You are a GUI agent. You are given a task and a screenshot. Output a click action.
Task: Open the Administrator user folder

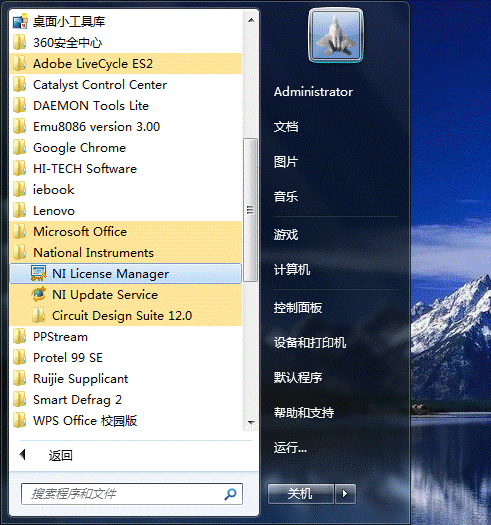[313, 92]
